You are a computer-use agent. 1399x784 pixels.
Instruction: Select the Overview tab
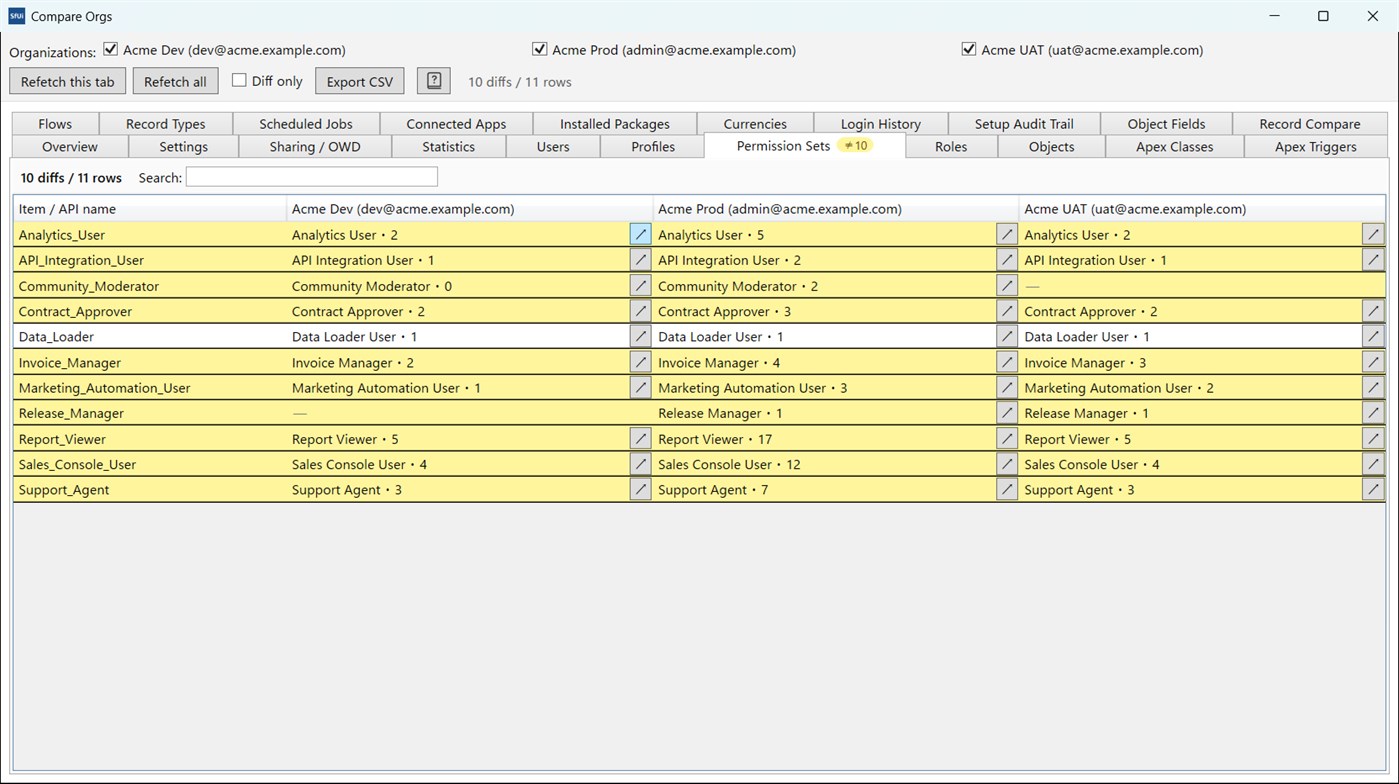[x=70, y=147]
